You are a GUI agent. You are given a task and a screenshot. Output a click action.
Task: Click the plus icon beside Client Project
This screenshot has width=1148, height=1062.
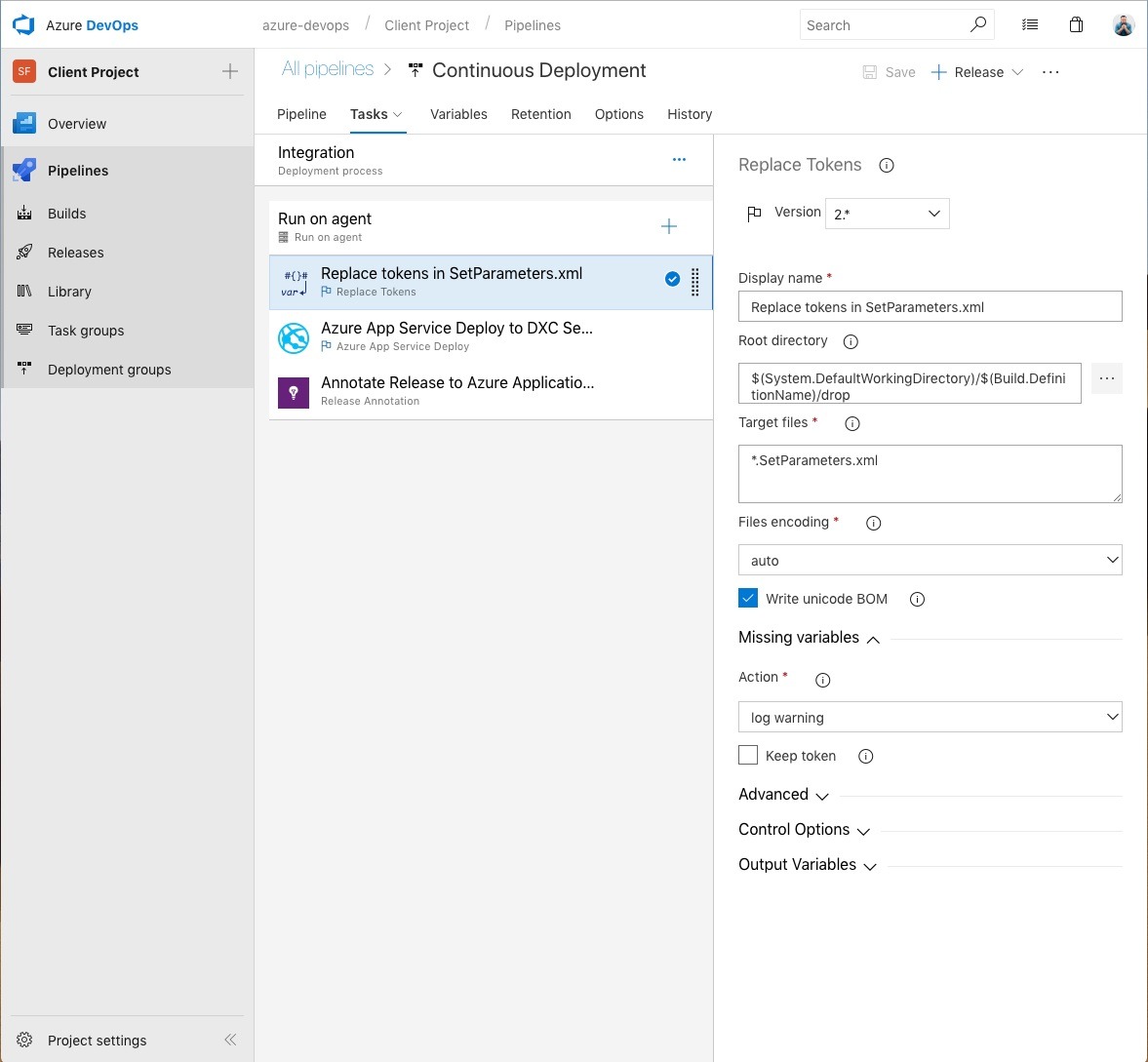[x=230, y=72]
